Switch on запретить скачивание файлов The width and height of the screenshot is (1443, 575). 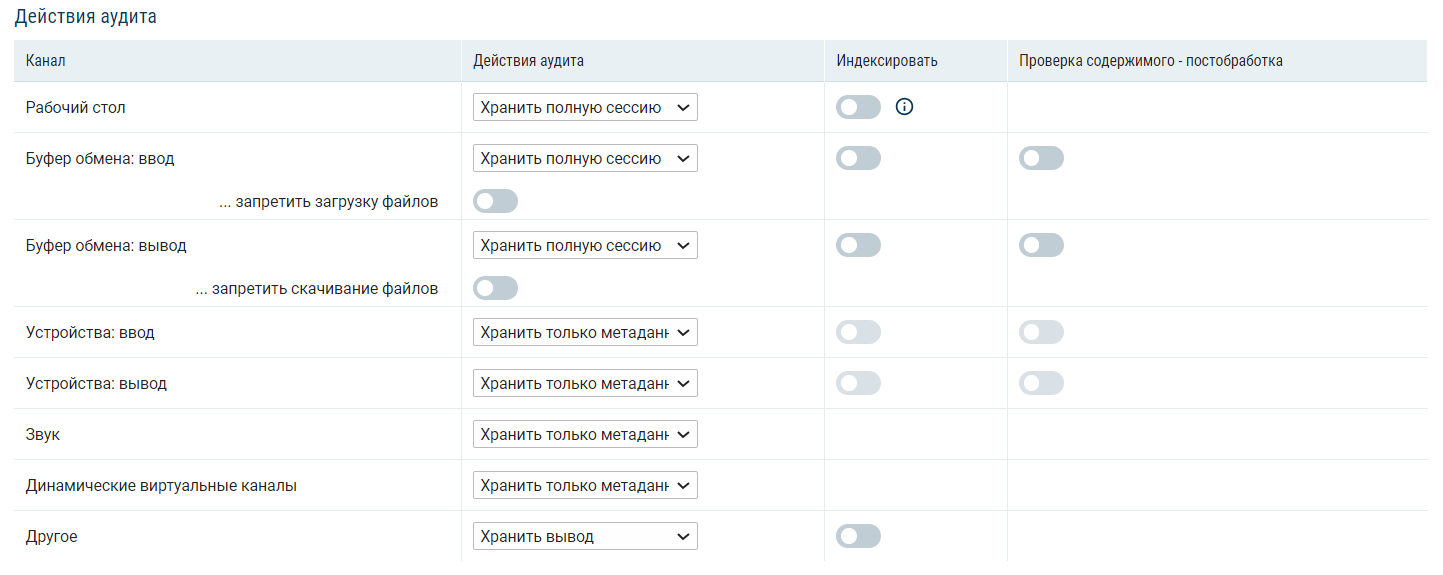(x=495, y=288)
